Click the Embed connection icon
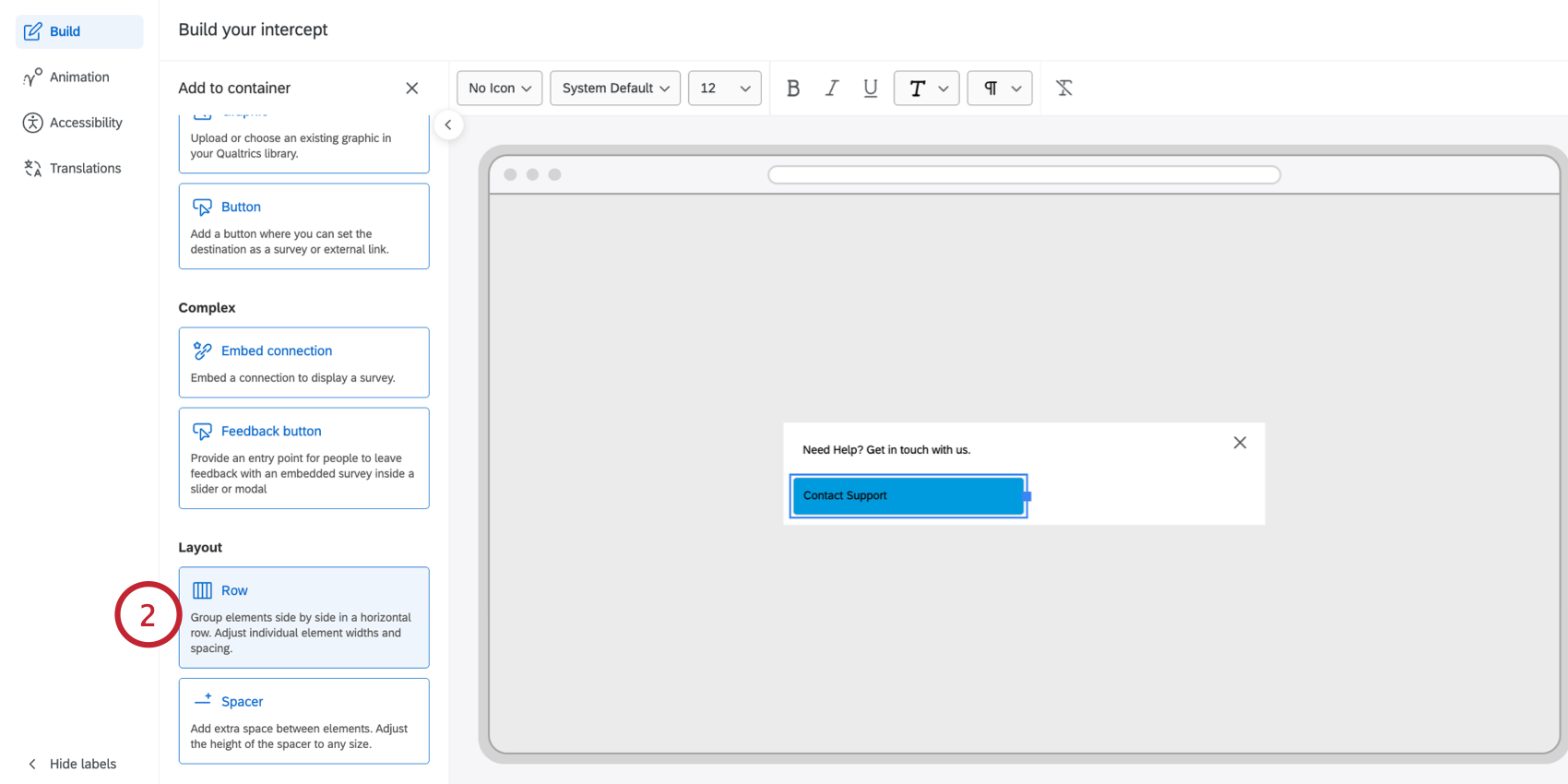 click(x=202, y=350)
